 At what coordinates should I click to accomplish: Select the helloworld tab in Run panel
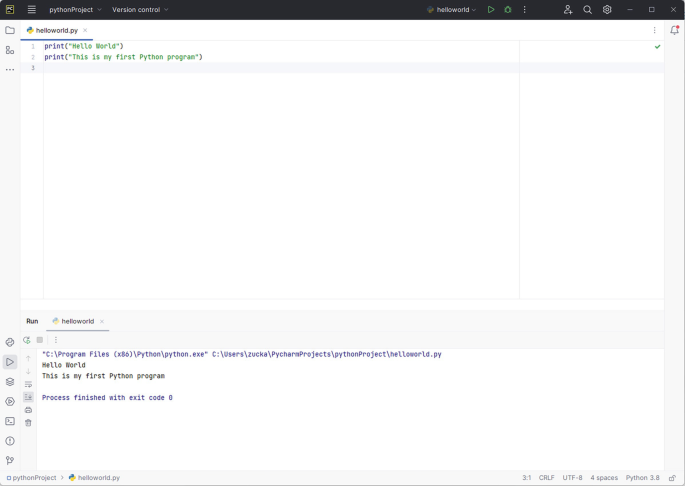[x=77, y=321]
